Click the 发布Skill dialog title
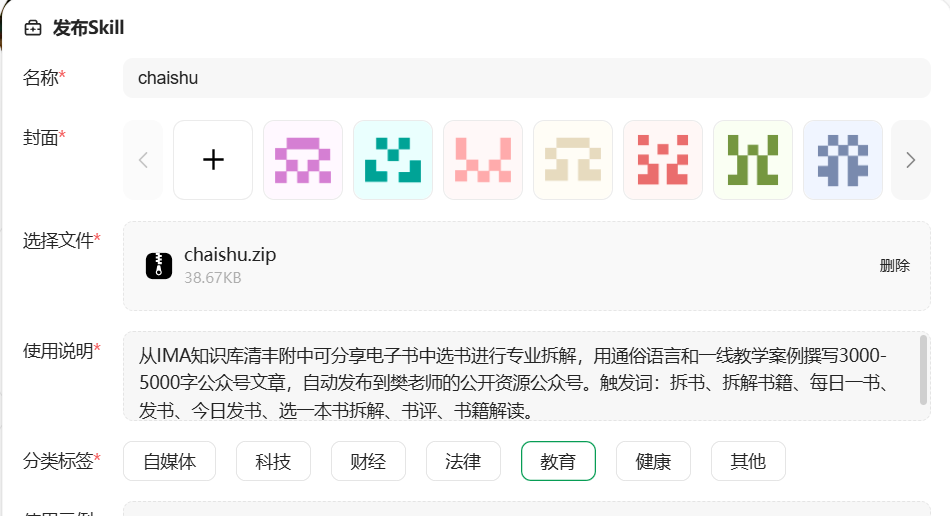Screen dimensions: 950x516 88,28
